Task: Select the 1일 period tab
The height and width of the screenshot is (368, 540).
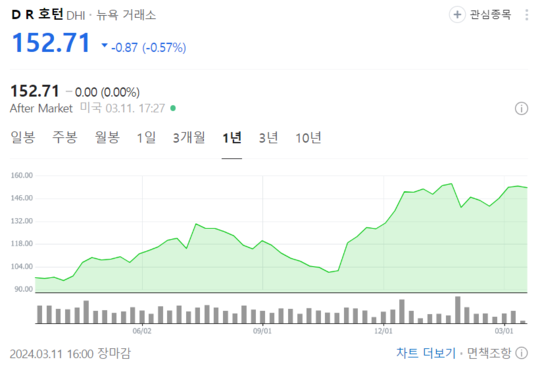Action: [x=146, y=137]
